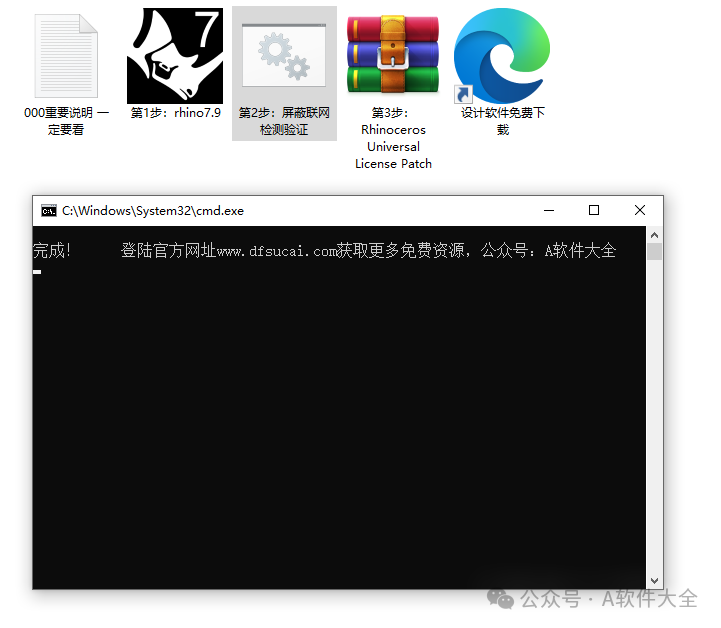Maximize the cmd.exe window
This screenshot has width=721, height=628.
[x=594, y=211]
